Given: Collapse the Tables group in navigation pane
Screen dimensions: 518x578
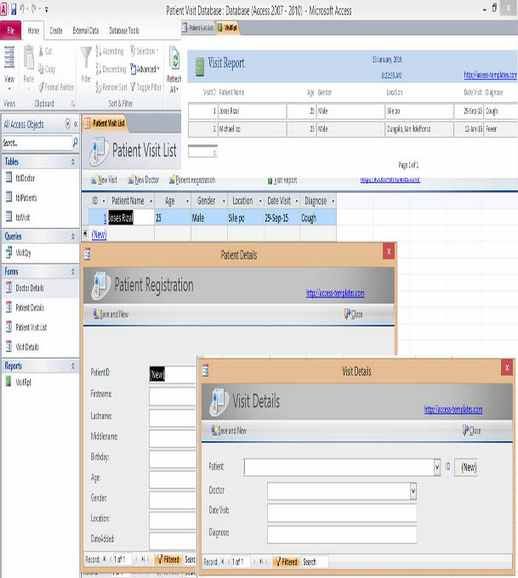Looking at the screenshot, I should [73, 161].
